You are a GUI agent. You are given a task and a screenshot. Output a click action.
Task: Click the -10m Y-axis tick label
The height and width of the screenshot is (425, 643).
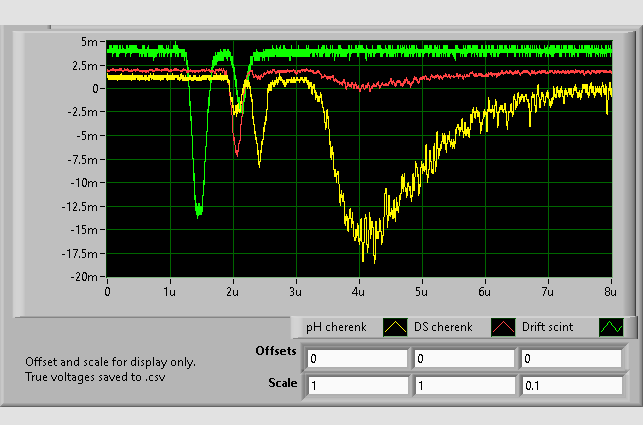click(x=84, y=183)
